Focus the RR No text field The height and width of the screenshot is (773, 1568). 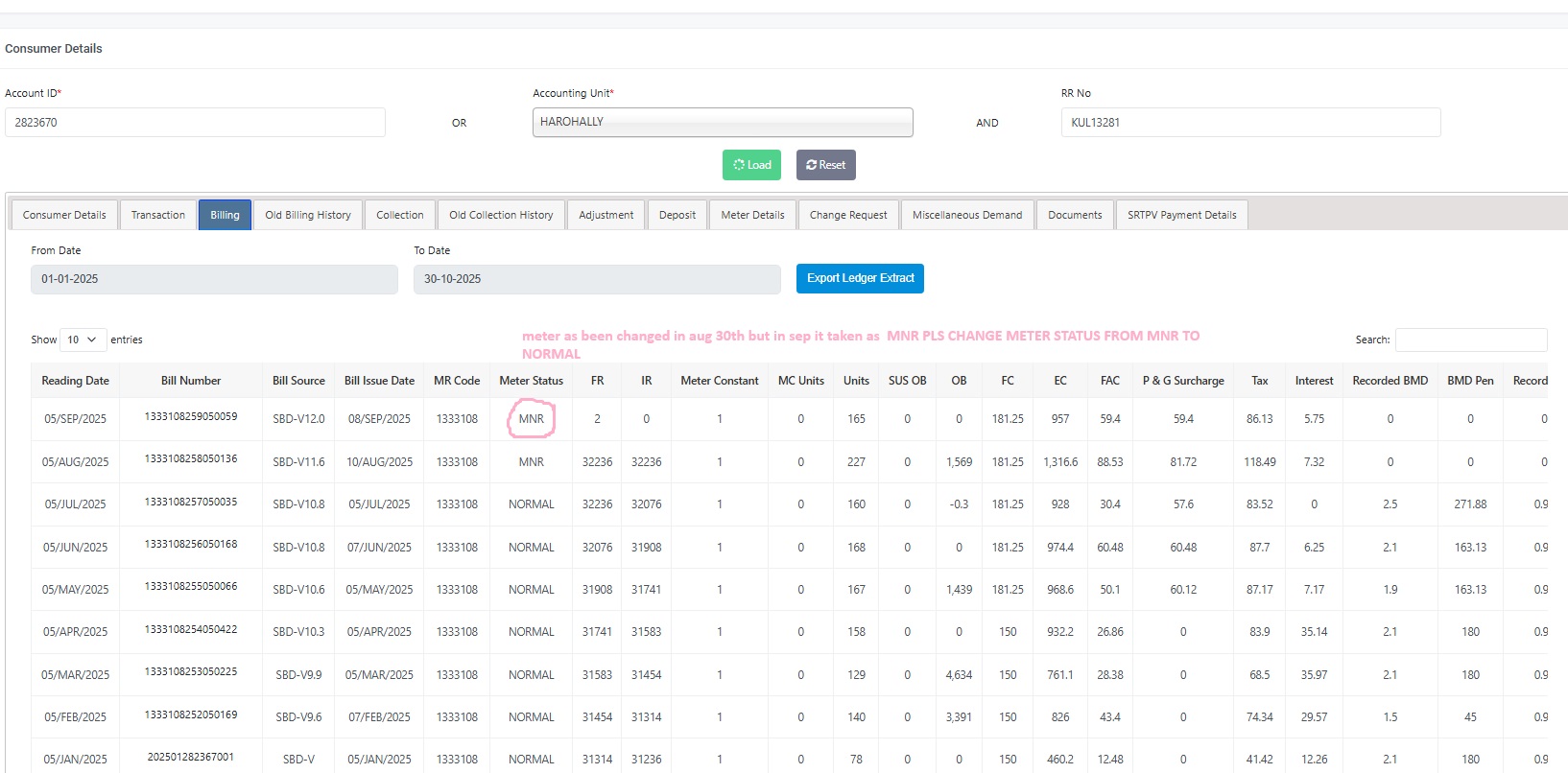click(x=1249, y=123)
